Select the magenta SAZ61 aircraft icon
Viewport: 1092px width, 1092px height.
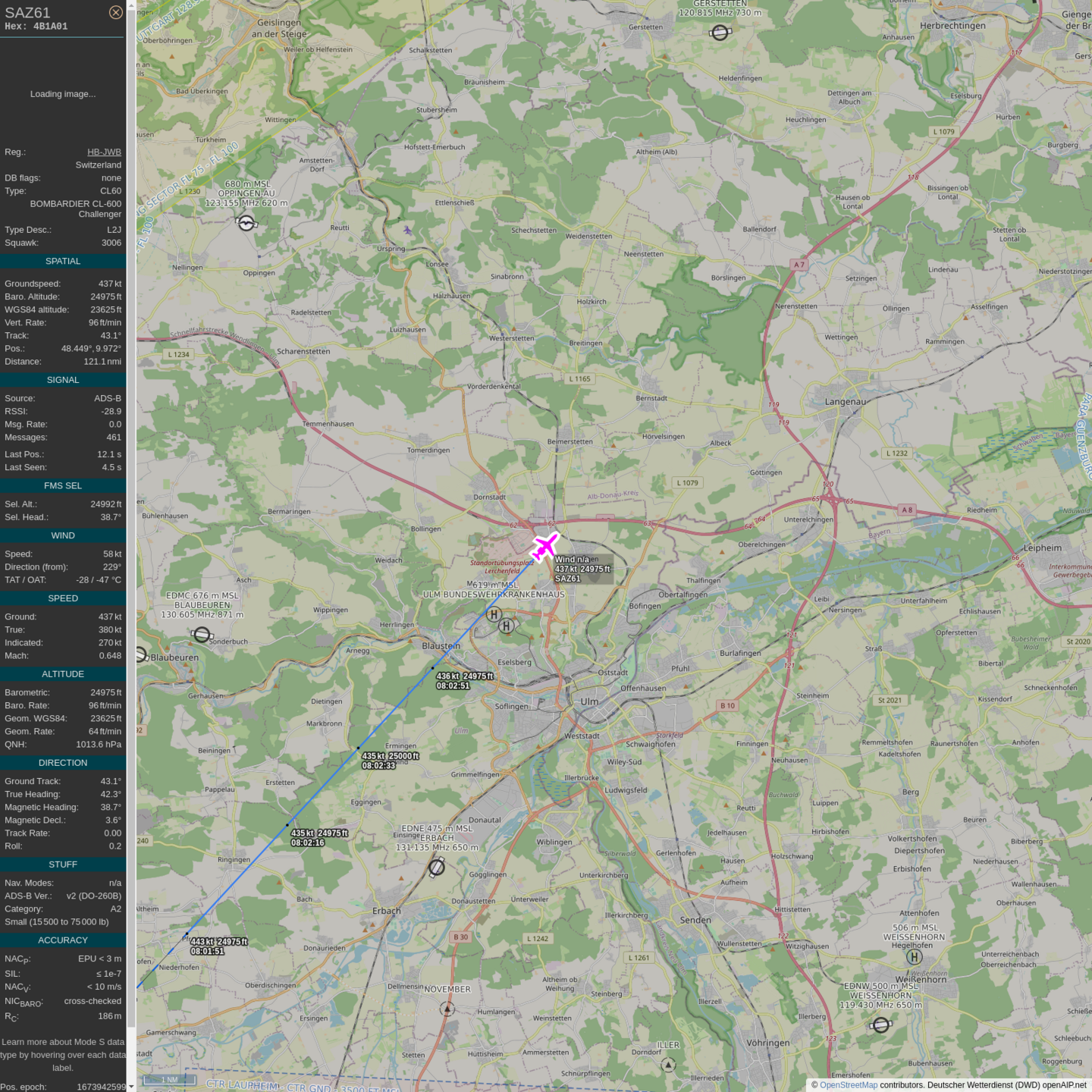(x=544, y=546)
